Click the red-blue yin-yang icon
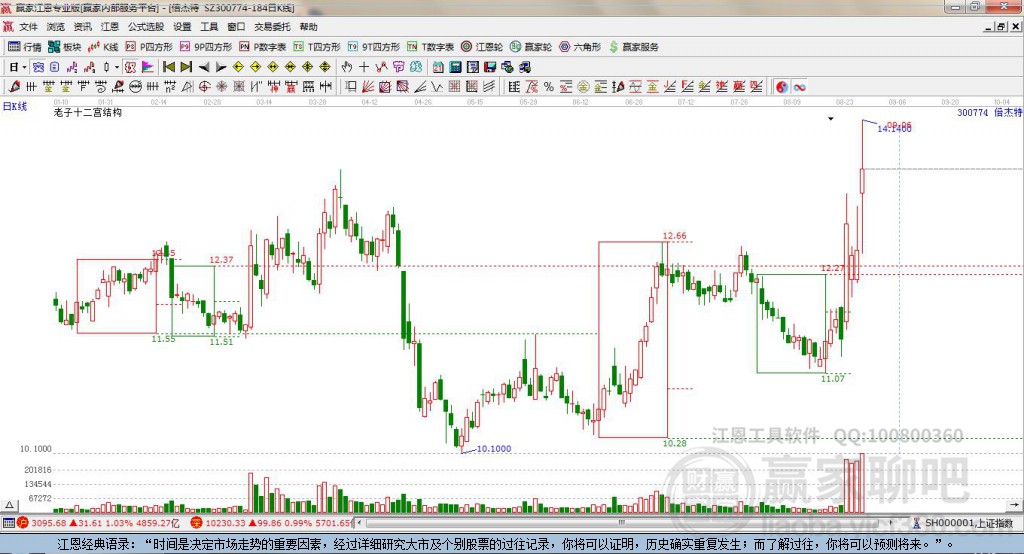Image resolution: width=1024 pixels, height=554 pixels. tap(781, 86)
